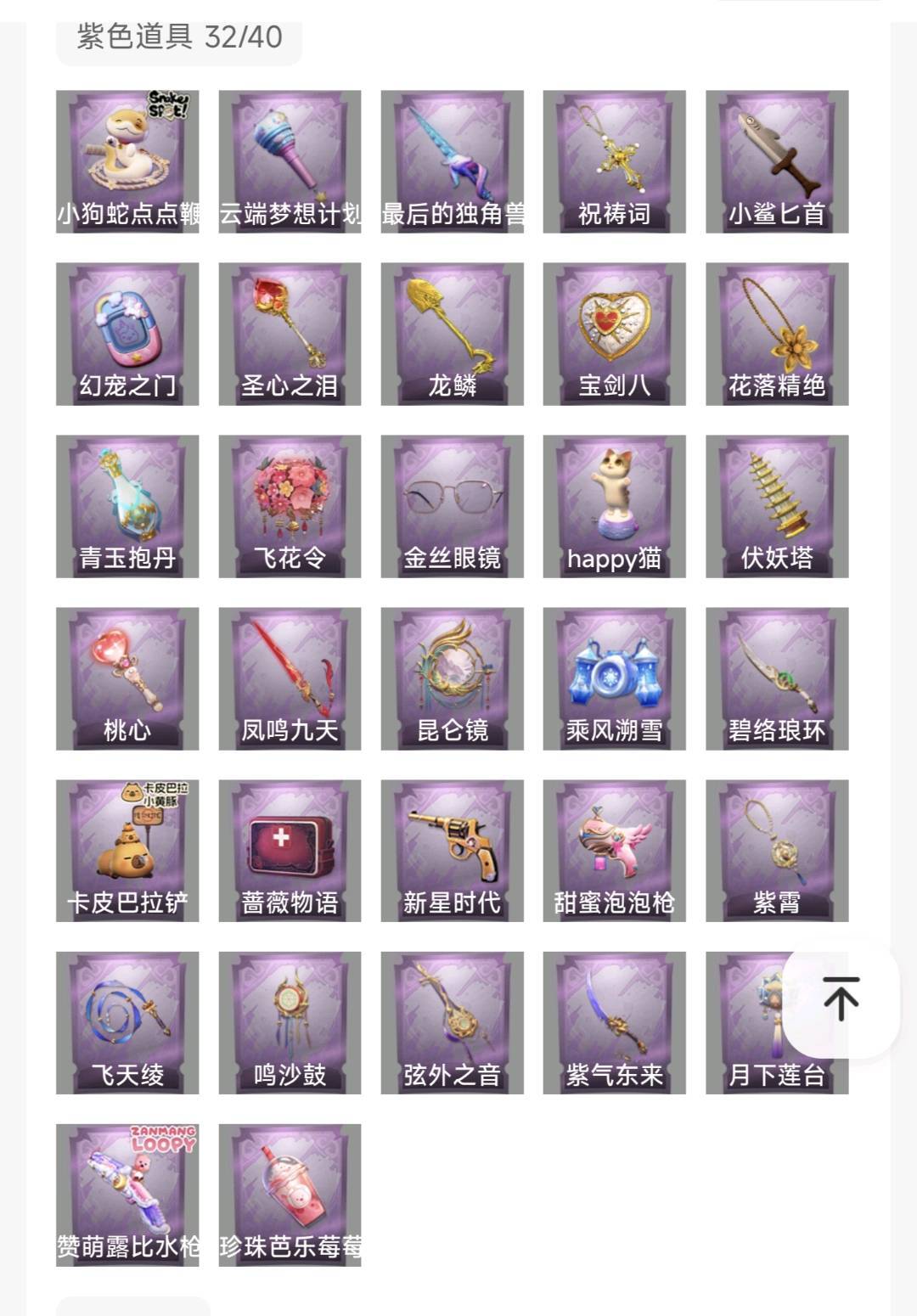Open the 卡皮巴拉铲 capybara item
Viewport: 917px width, 1316px height.
(x=127, y=851)
